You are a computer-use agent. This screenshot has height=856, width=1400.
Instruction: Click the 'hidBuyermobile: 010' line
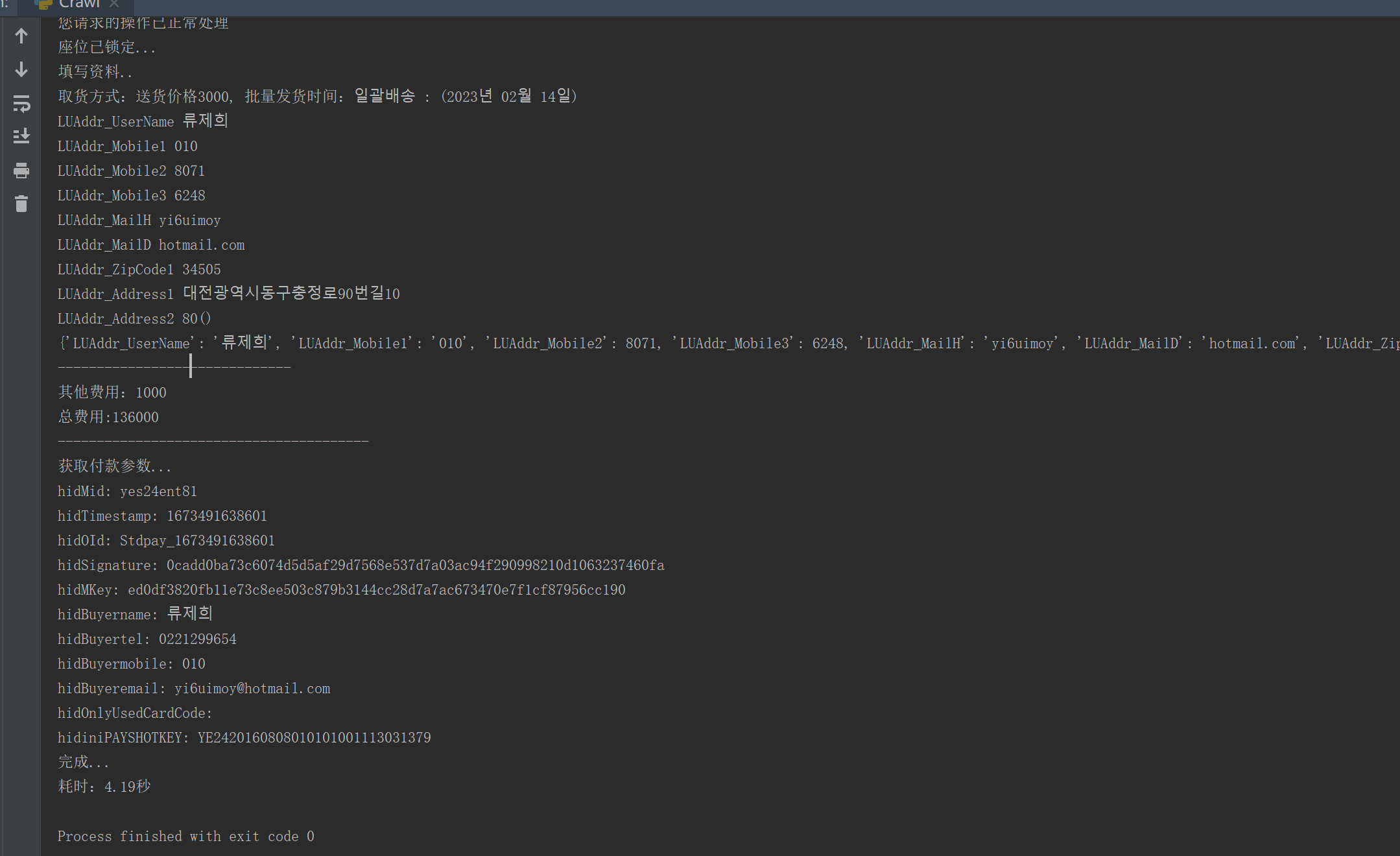131,664
